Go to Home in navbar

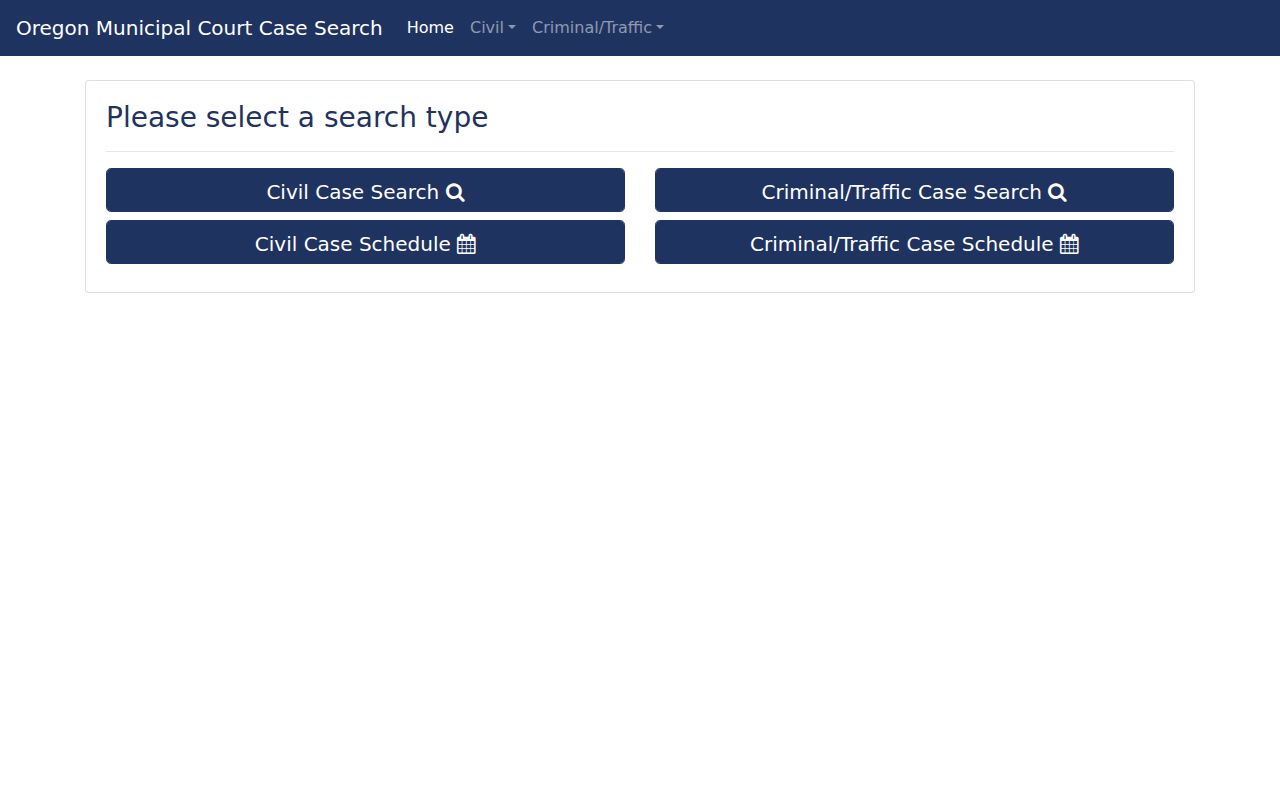(430, 28)
